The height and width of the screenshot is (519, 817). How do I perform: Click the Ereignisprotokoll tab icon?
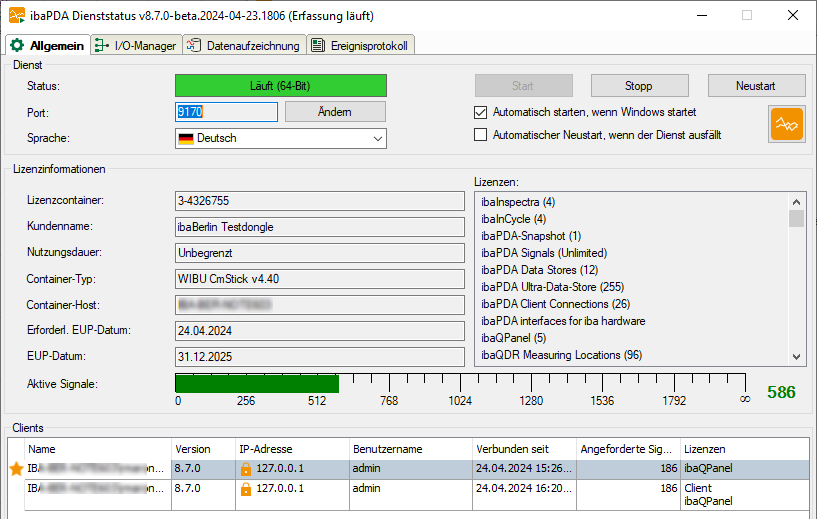pos(318,45)
